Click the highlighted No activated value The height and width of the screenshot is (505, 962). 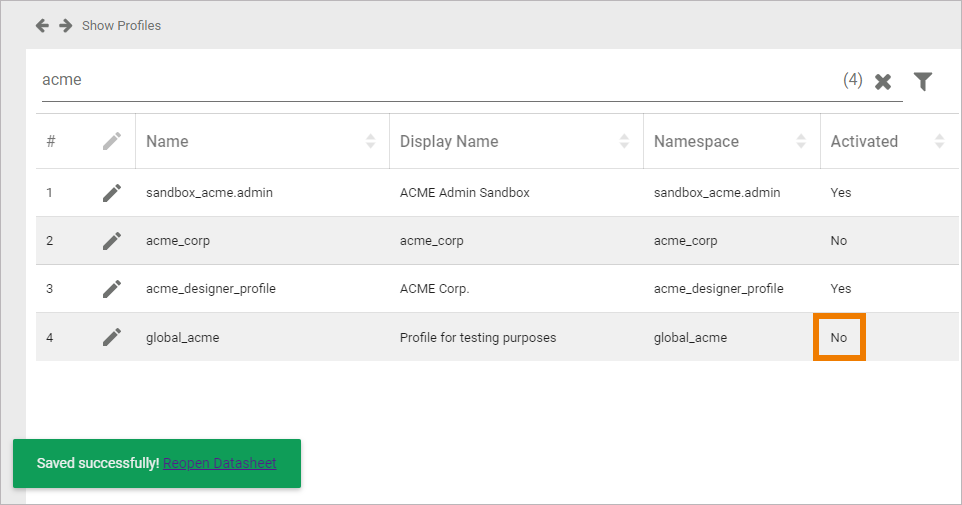839,338
